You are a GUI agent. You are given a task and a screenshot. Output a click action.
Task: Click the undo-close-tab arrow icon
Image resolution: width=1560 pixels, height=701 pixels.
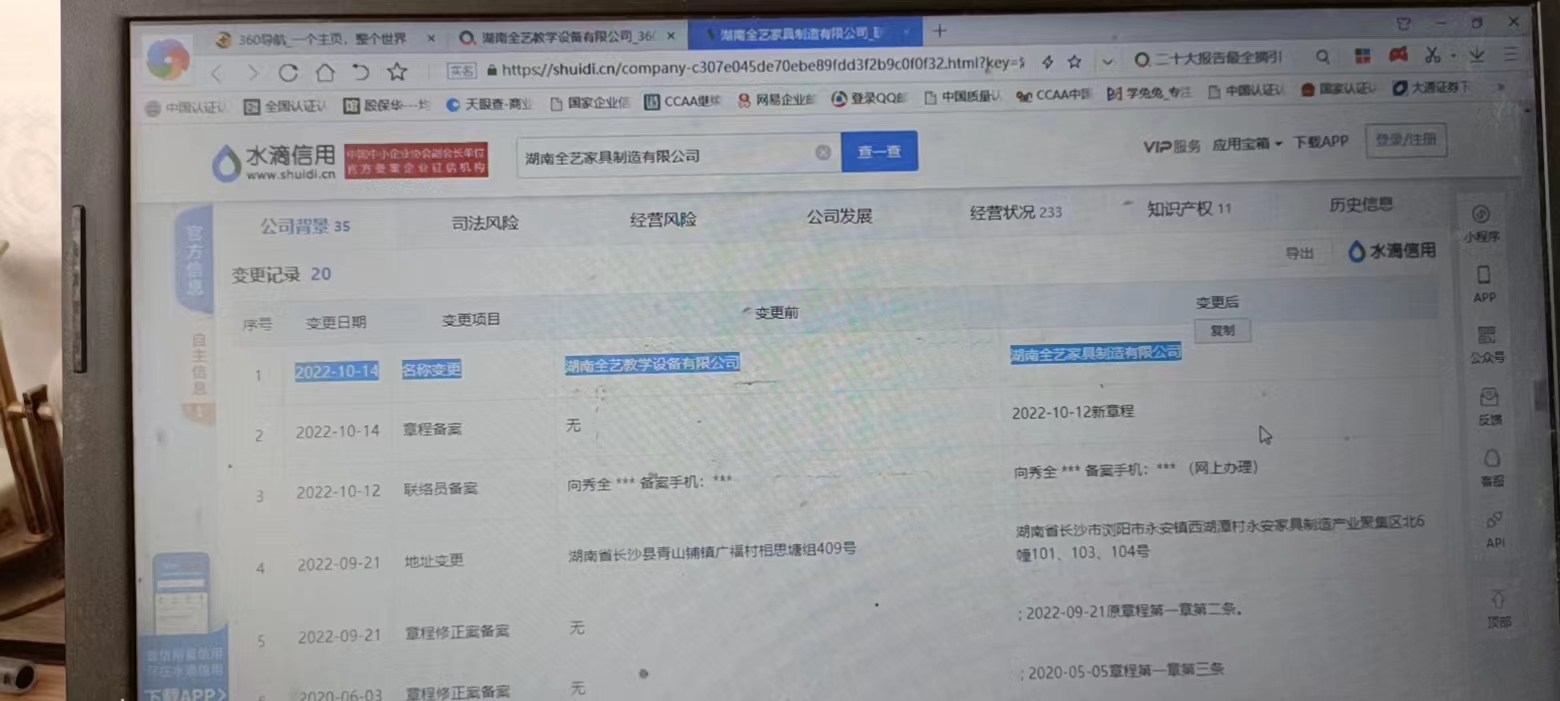click(361, 72)
